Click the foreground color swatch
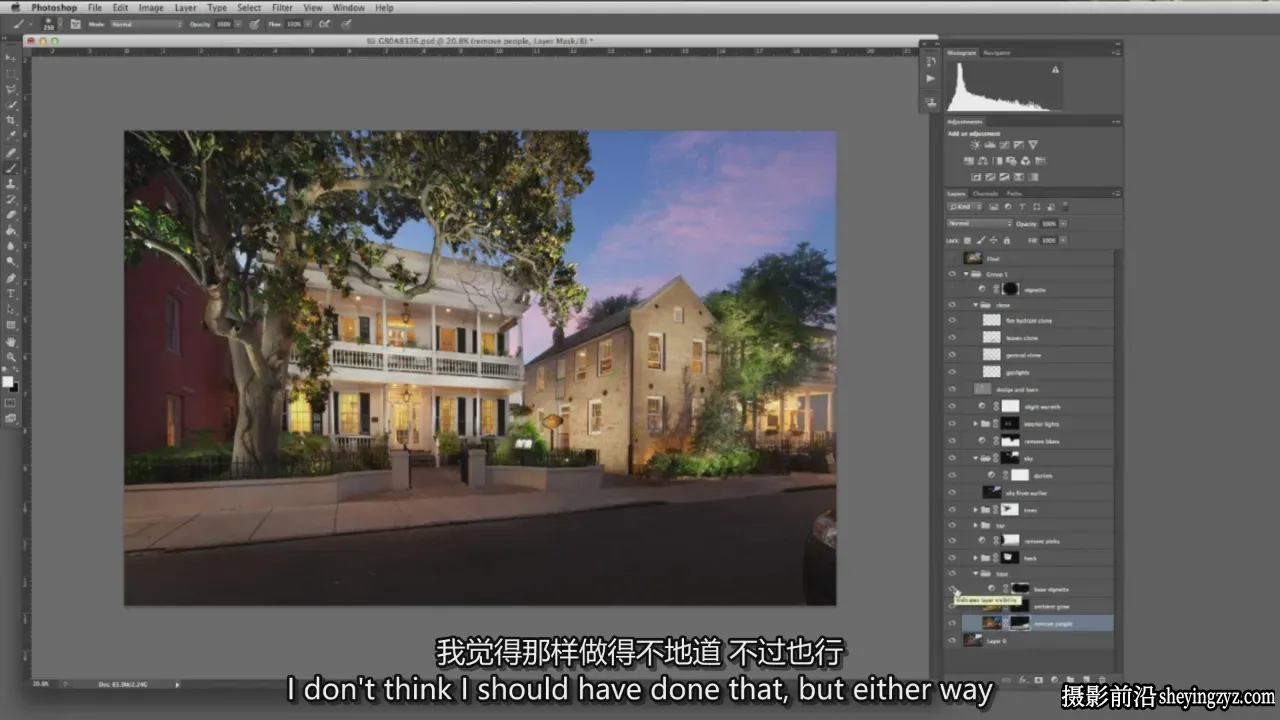 point(9,381)
